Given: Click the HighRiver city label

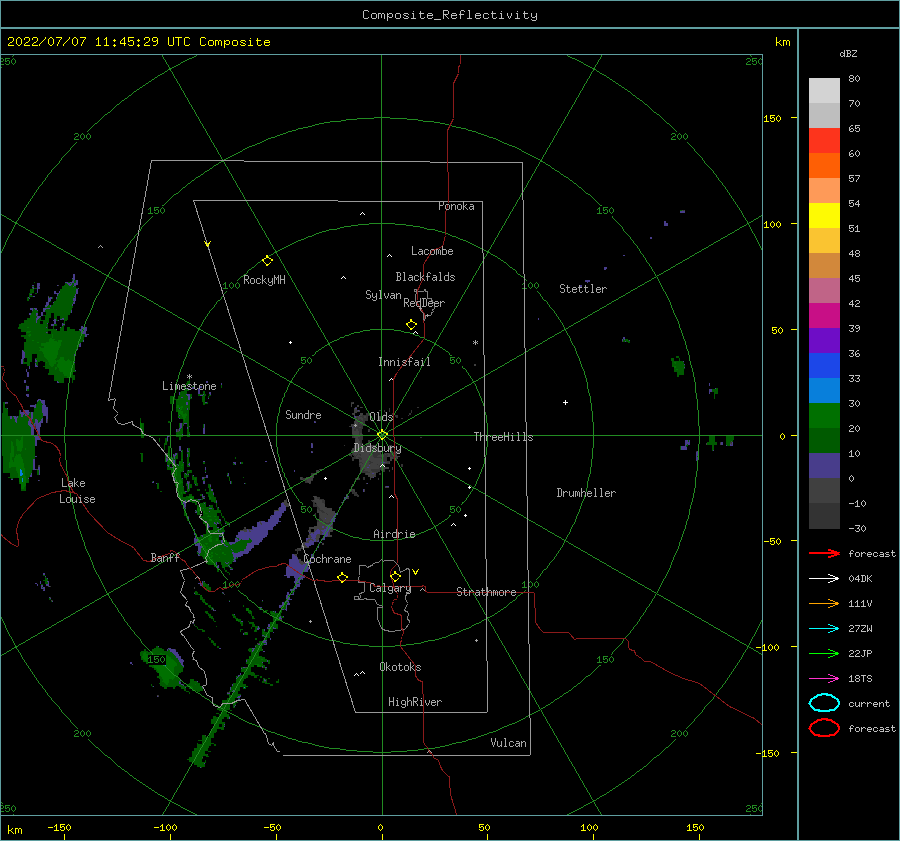Looking at the screenshot, I should point(415,702).
